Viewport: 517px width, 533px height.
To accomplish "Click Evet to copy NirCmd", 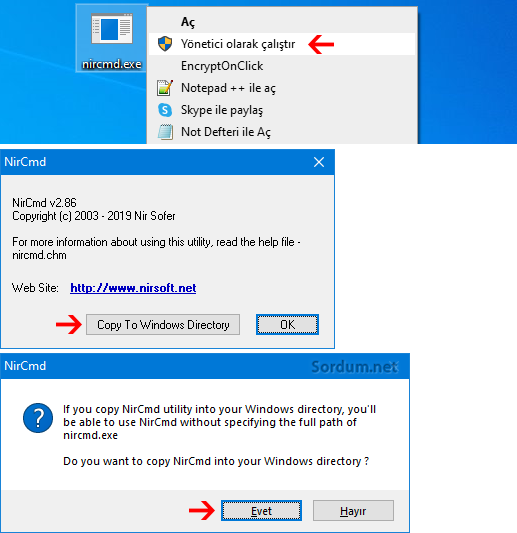I will [261, 511].
